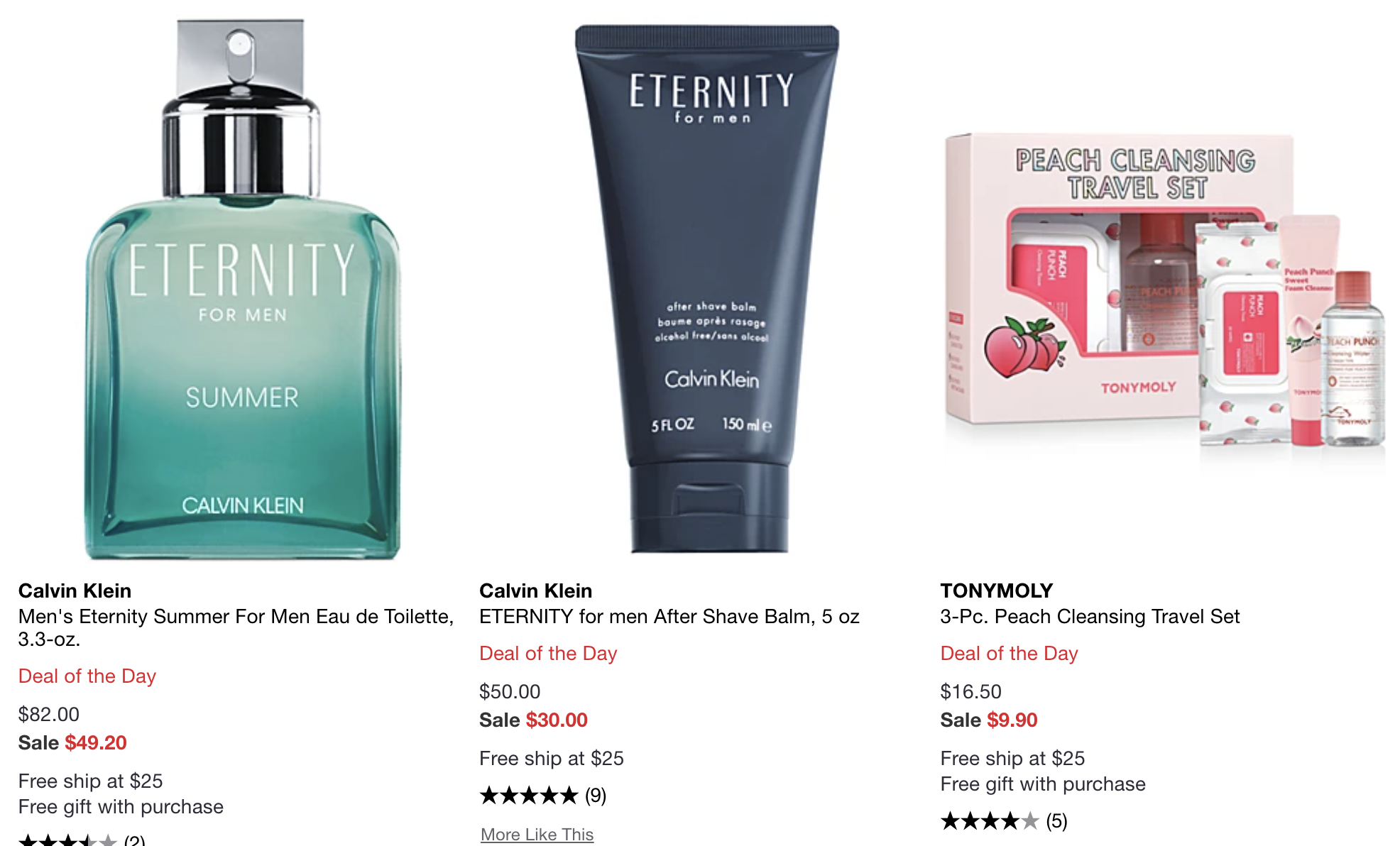Click the More Like This link

click(x=537, y=835)
